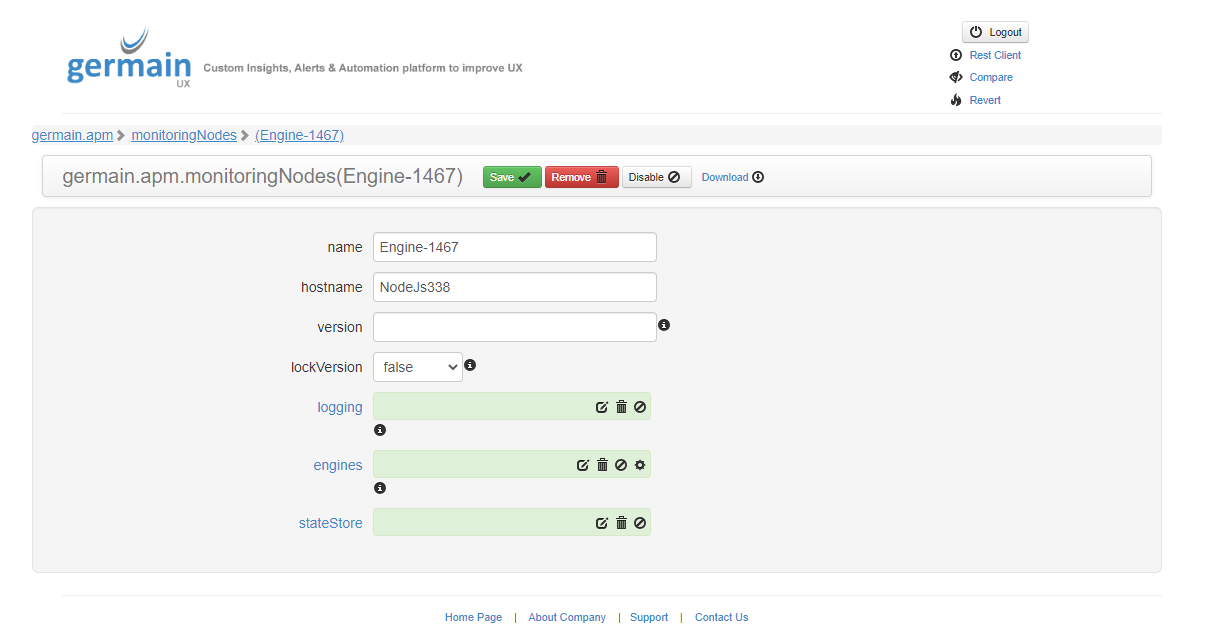Click the disable icon in logging row
Viewport: 1219px width, 626px height.
(x=640, y=407)
